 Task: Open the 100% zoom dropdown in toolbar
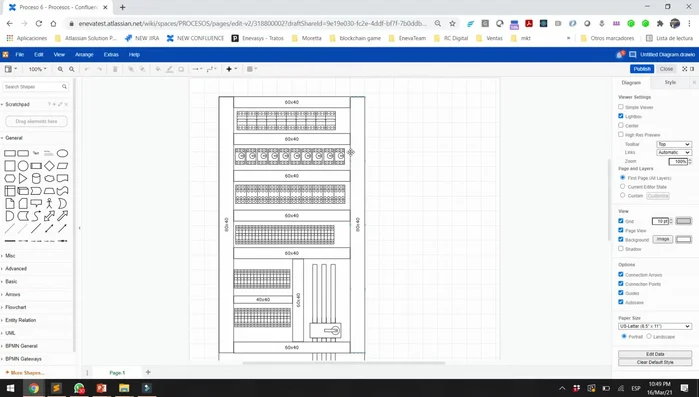(x=37, y=69)
